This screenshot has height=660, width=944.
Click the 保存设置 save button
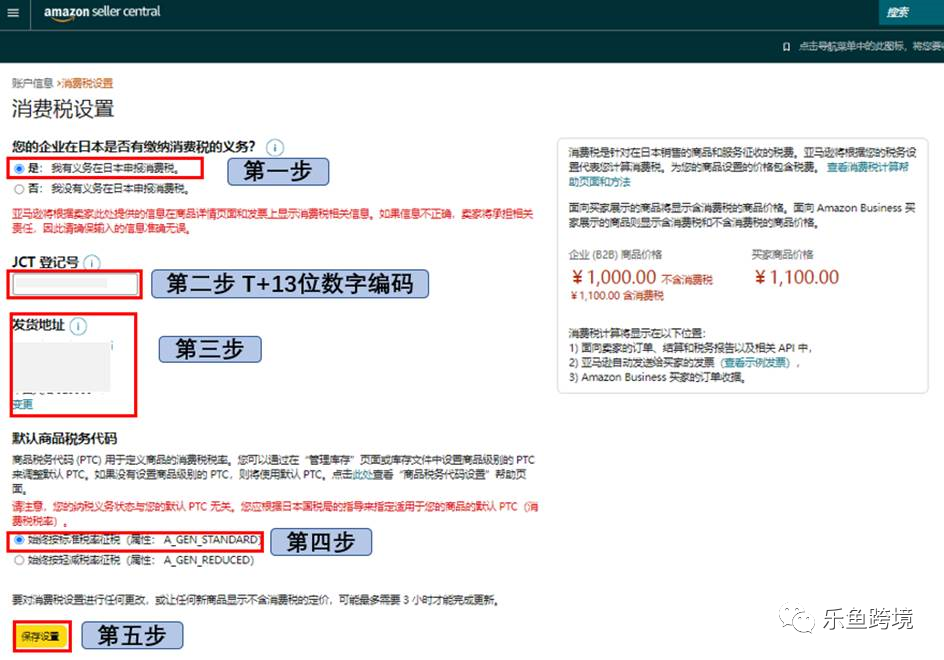[39, 634]
